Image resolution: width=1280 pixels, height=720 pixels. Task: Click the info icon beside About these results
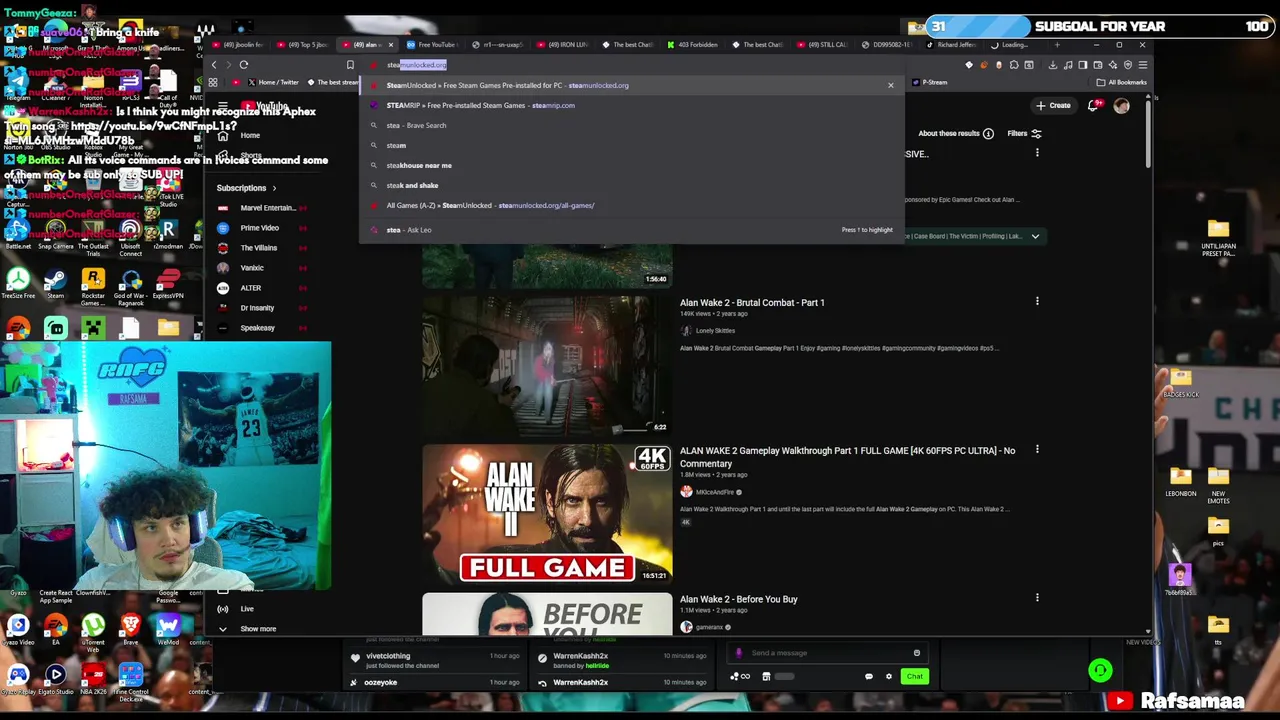(x=988, y=133)
